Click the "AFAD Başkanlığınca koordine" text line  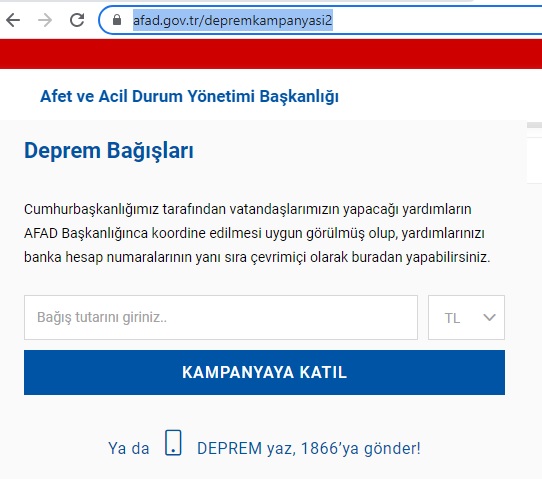pyautogui.click(x=254, y=234)
